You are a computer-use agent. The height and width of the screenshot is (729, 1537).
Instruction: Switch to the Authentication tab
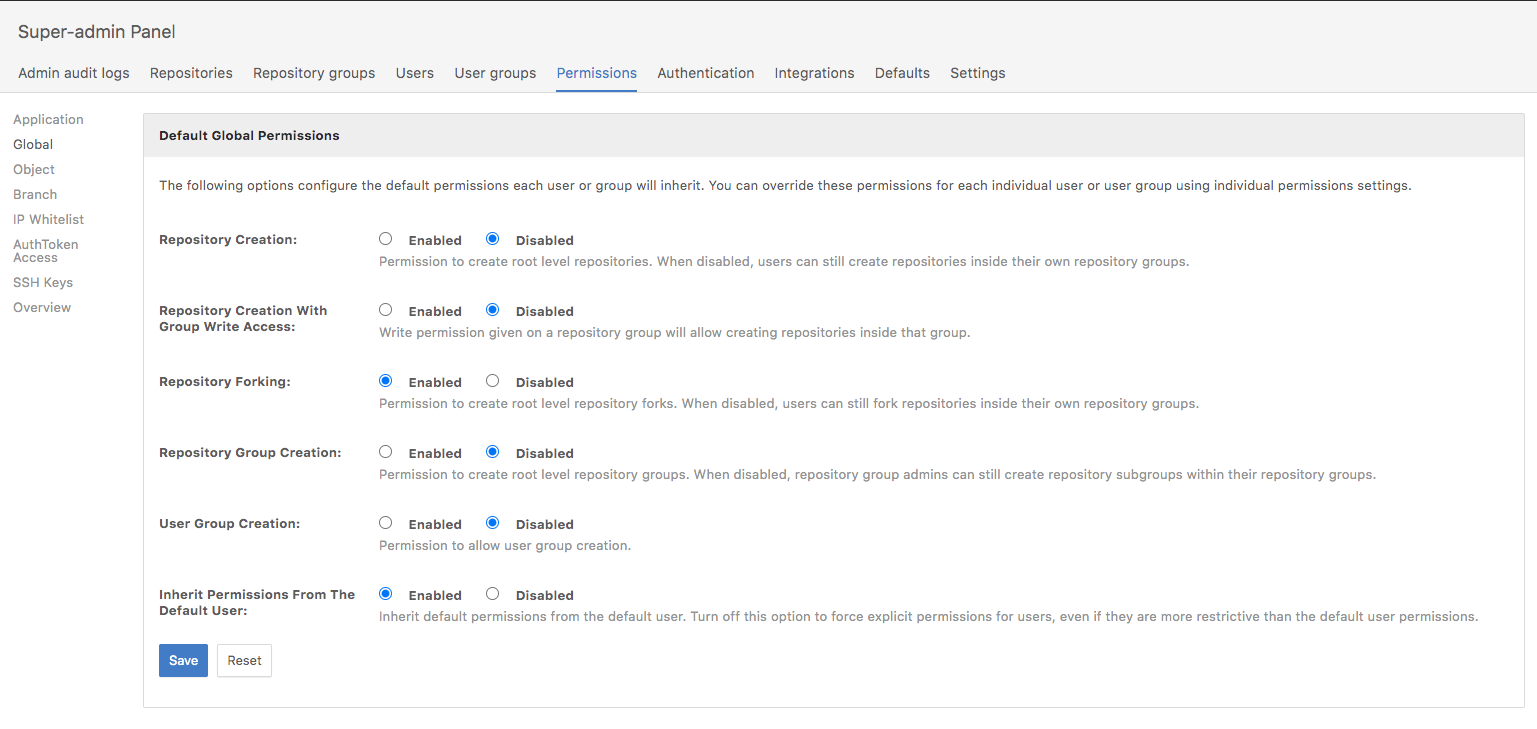(705, 73)
